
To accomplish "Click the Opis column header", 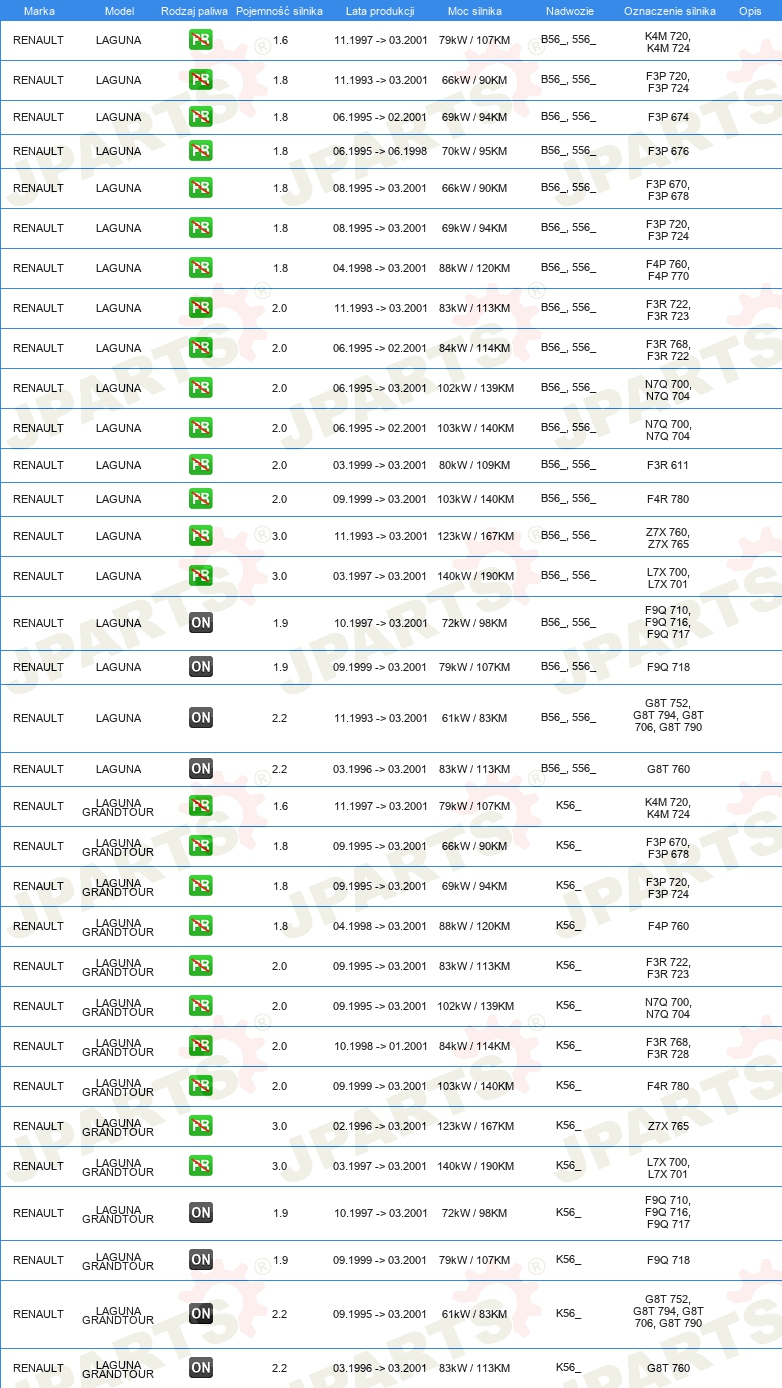I will (750, 11).
